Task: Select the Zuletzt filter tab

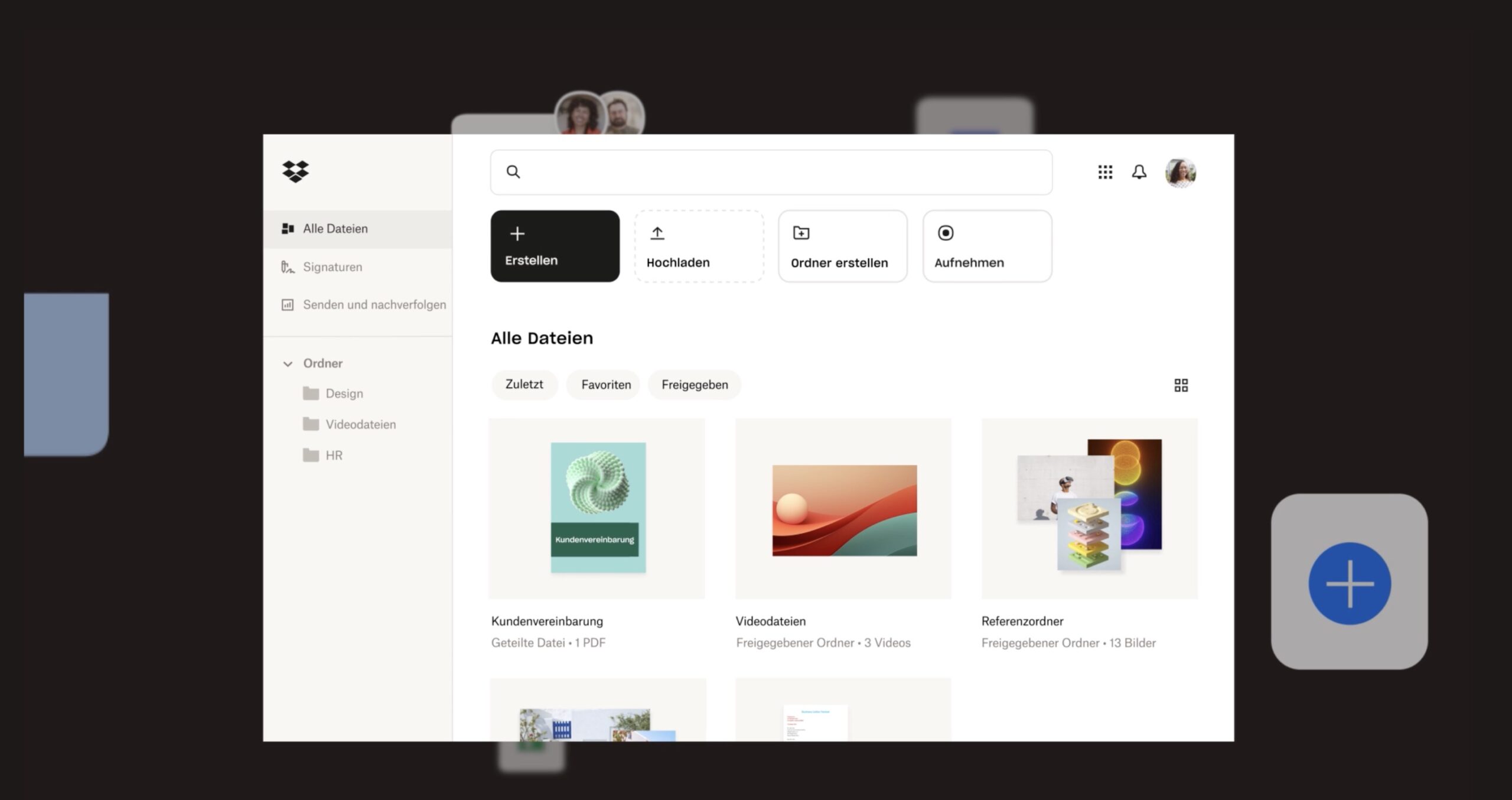Action: click(524, 385)
